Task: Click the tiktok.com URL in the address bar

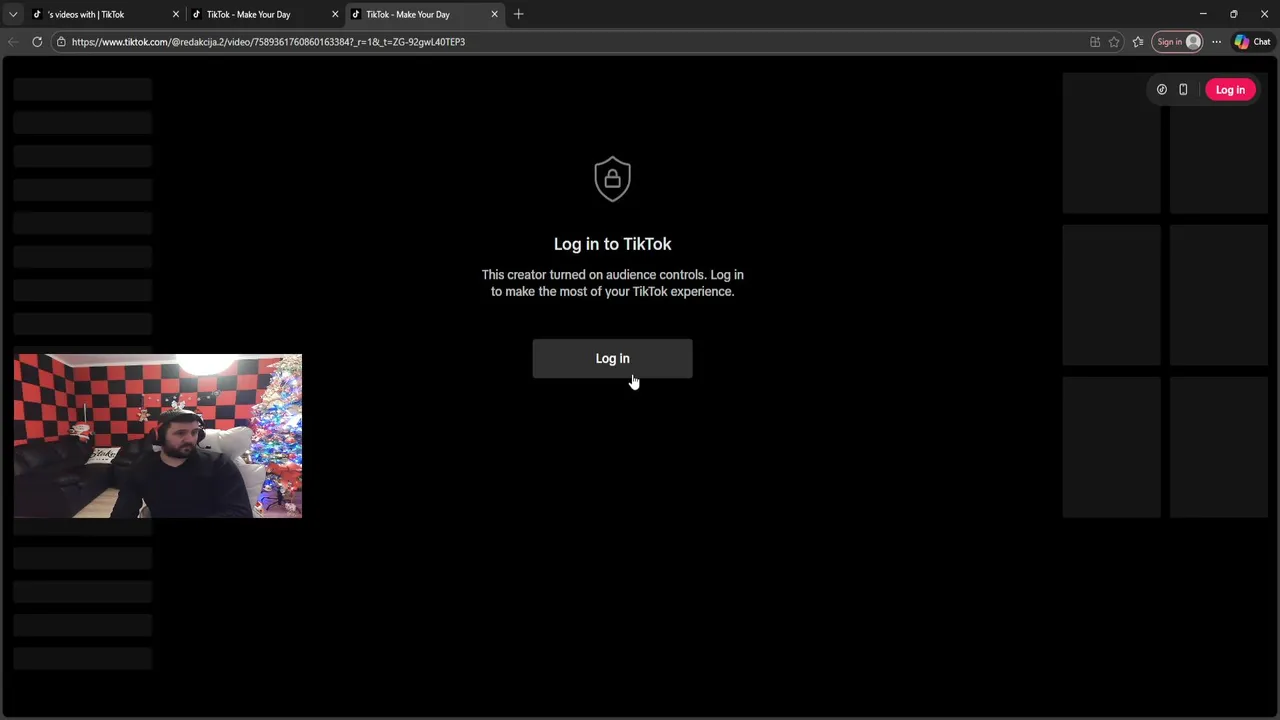Action: pyautogui.click(x=268, y=42)
